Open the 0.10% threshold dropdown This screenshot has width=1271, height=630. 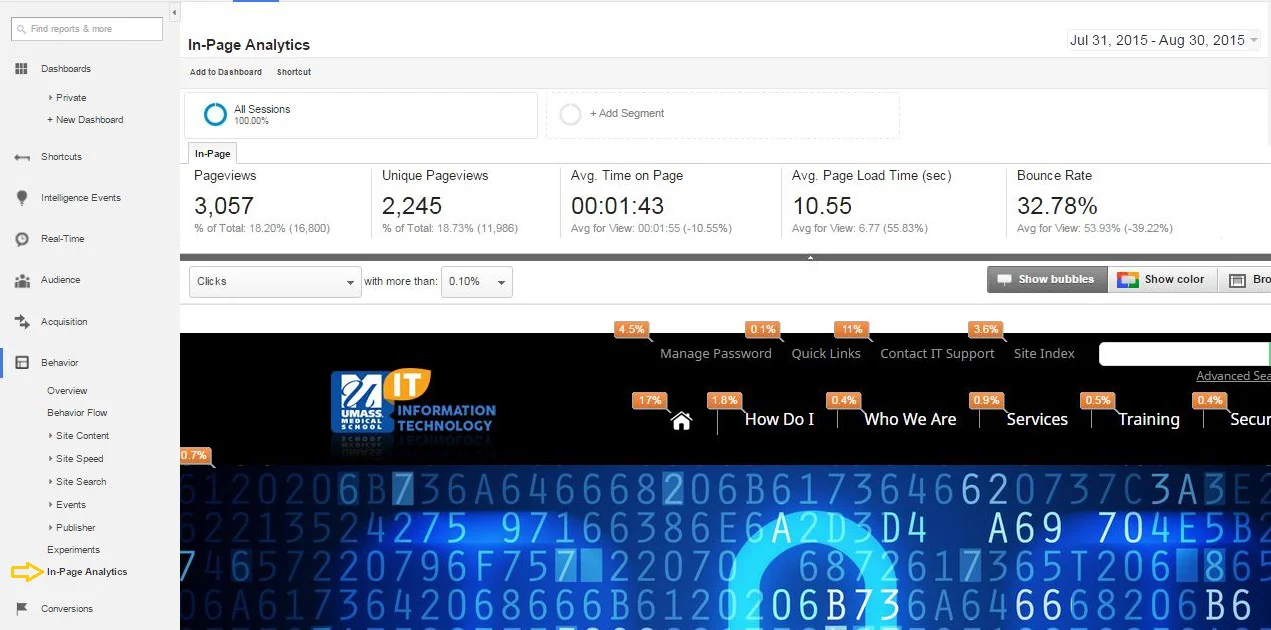point(477,282)
